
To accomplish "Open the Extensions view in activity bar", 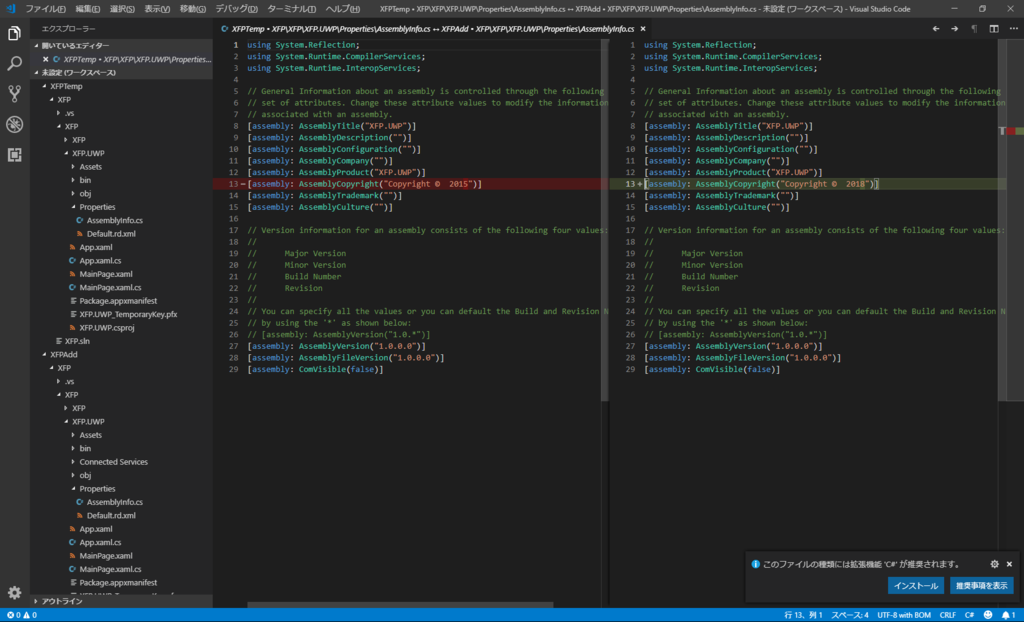I will [x=14, y=154].
